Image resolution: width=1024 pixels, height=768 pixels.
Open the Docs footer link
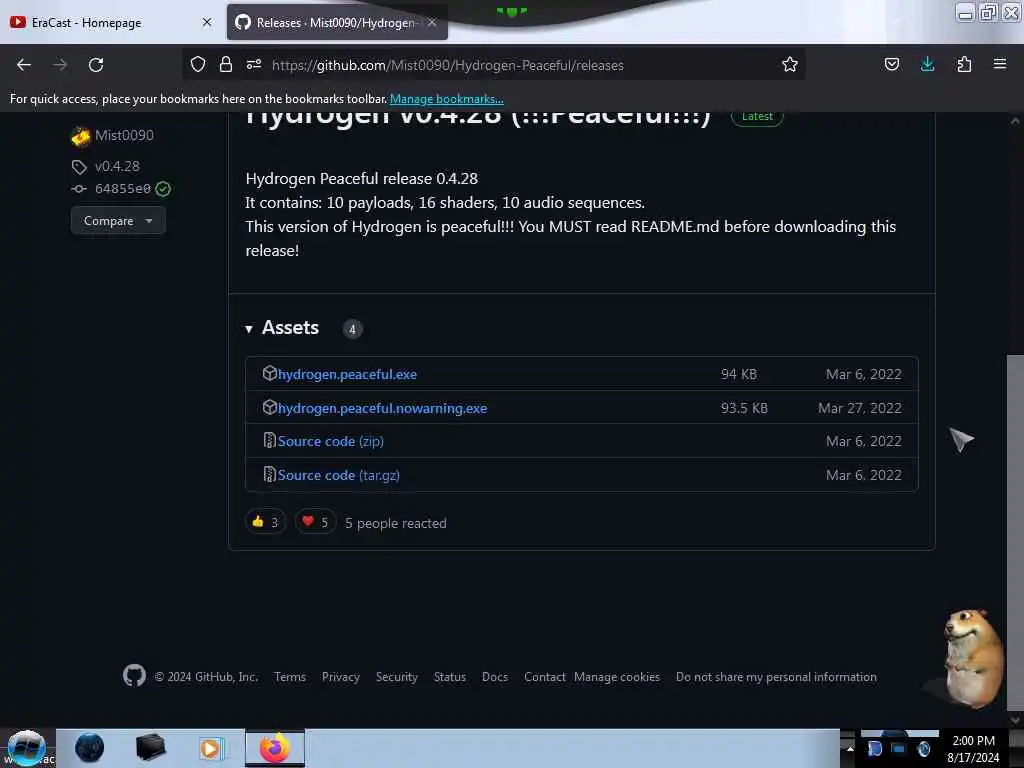(495, 677)
